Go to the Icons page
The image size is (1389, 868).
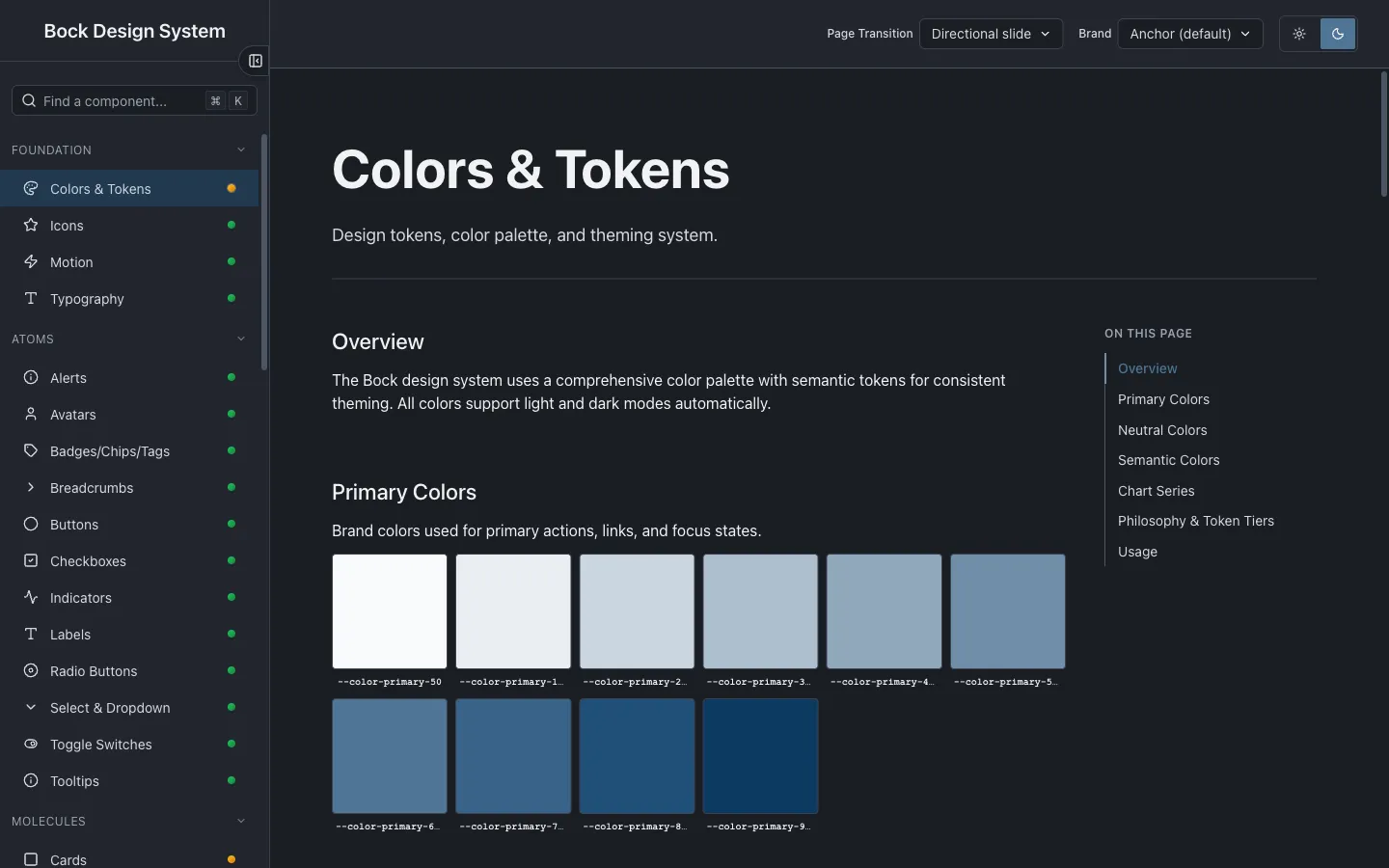[129, 225]
